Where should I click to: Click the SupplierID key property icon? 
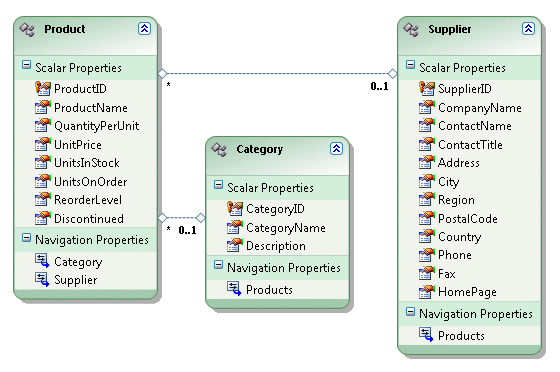point(427,88)
